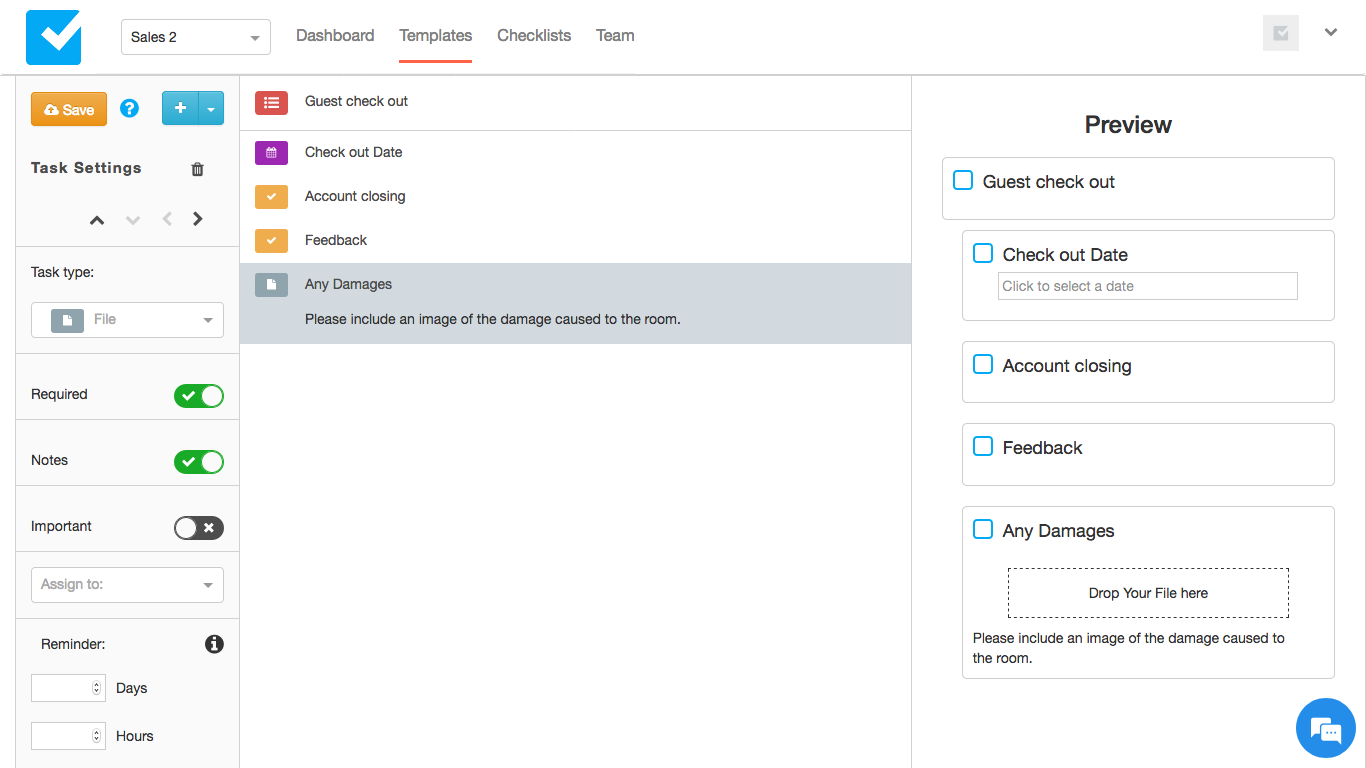Click the Check out Date date field
Screen dimensions: 1366x768
click(1147, 286)
